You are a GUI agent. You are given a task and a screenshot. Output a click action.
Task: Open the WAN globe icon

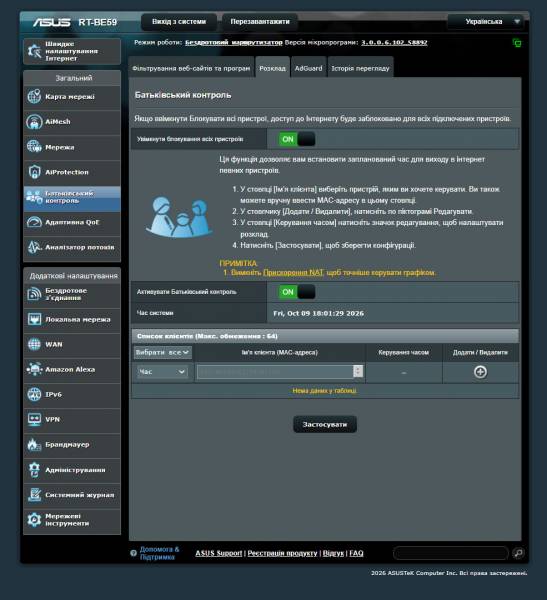point(34,344)
